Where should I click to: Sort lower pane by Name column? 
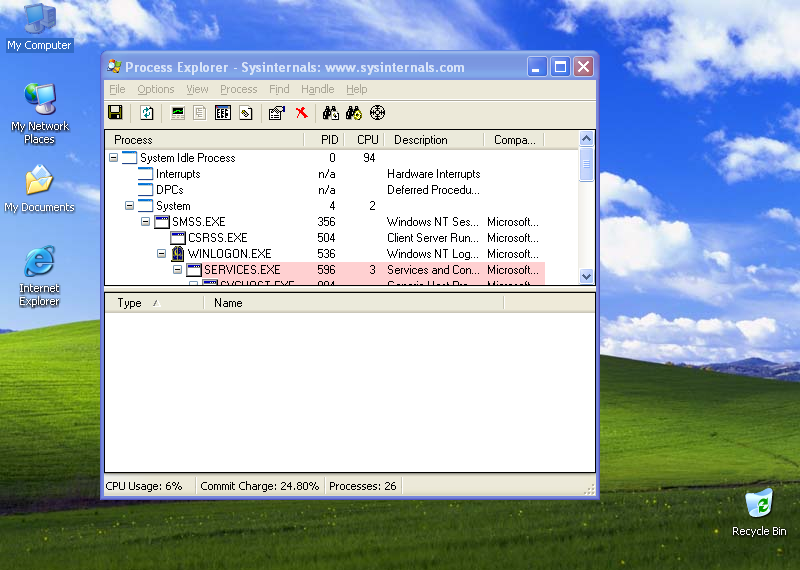(354, 303)
